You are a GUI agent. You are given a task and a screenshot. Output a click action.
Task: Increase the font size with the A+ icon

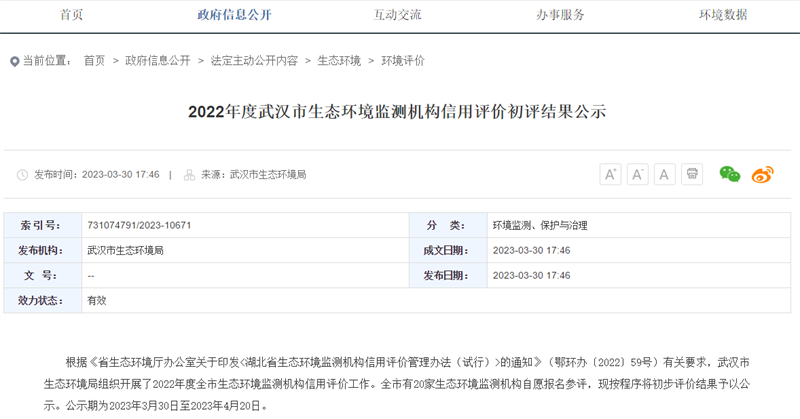[610, 175]
